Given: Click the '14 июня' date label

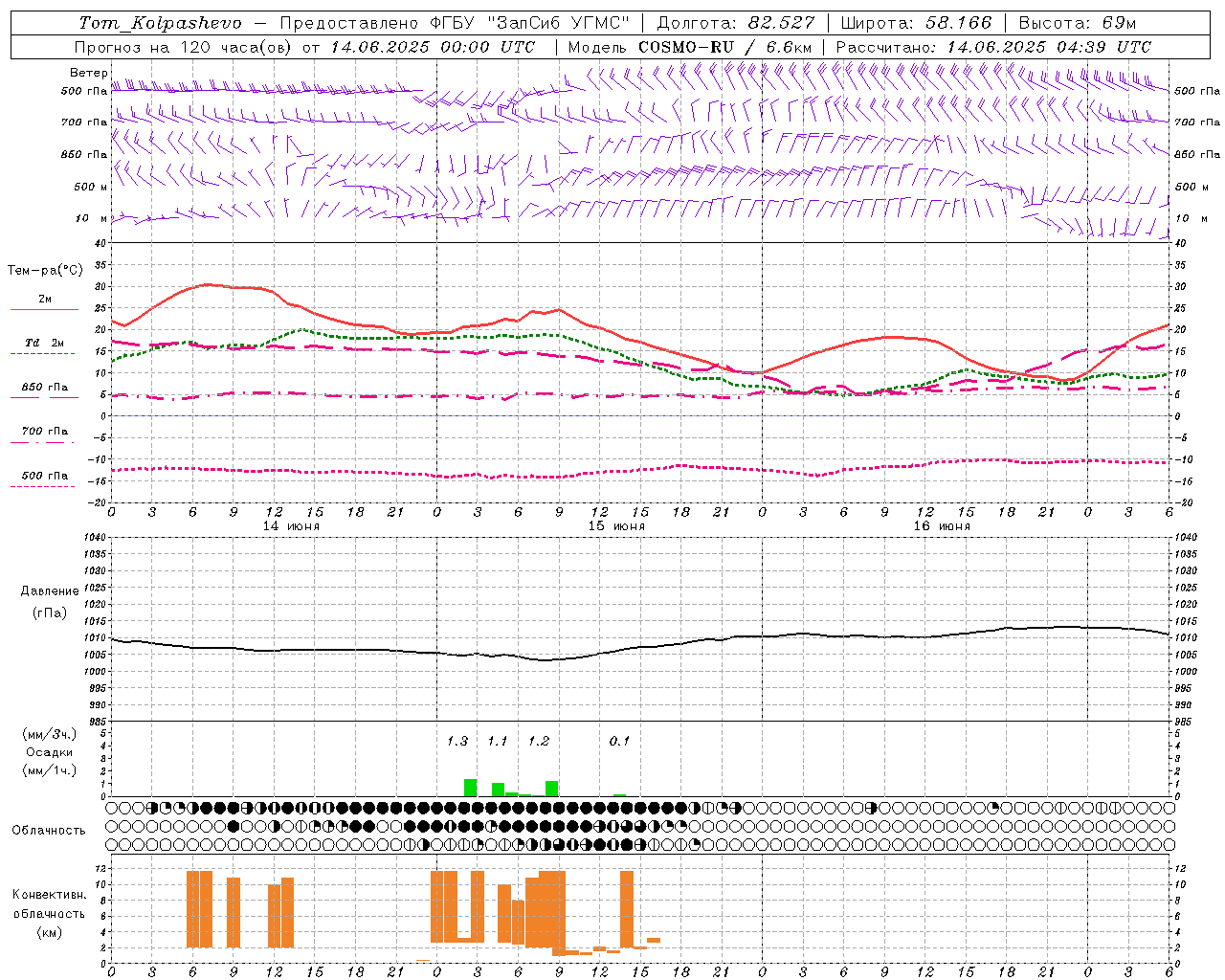Looking at the screenshot, I should (x=291, y=526).
